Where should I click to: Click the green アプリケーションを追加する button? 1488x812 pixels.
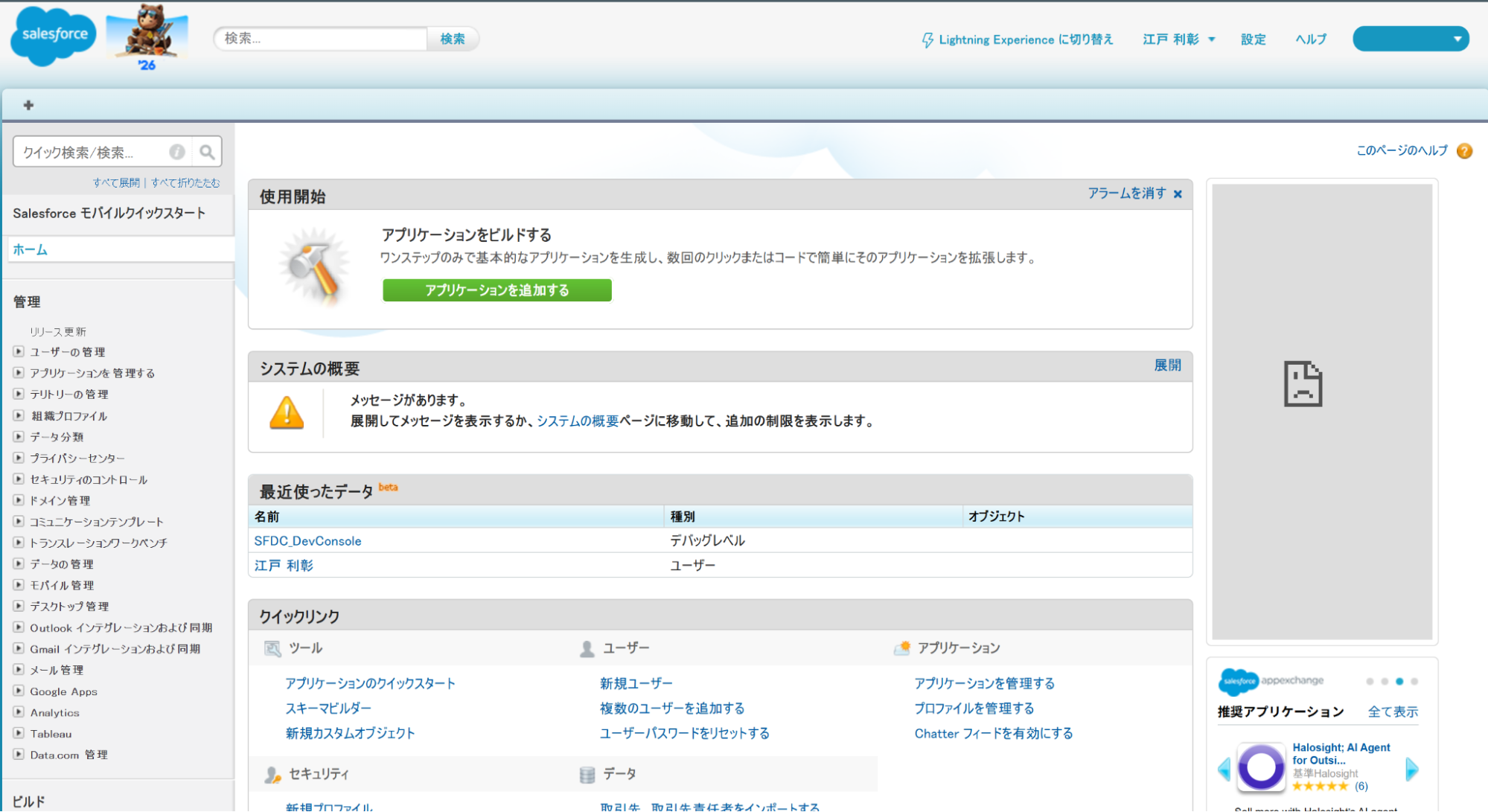pyautogui.click(x=497, y=290)
